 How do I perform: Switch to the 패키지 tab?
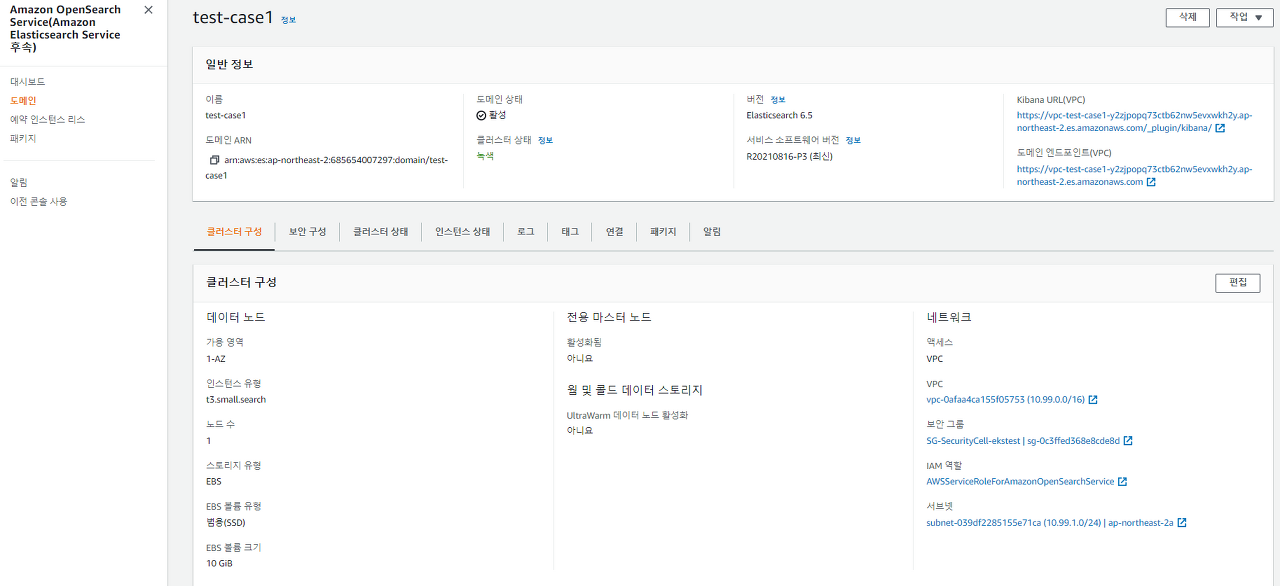tap(663, 232)
